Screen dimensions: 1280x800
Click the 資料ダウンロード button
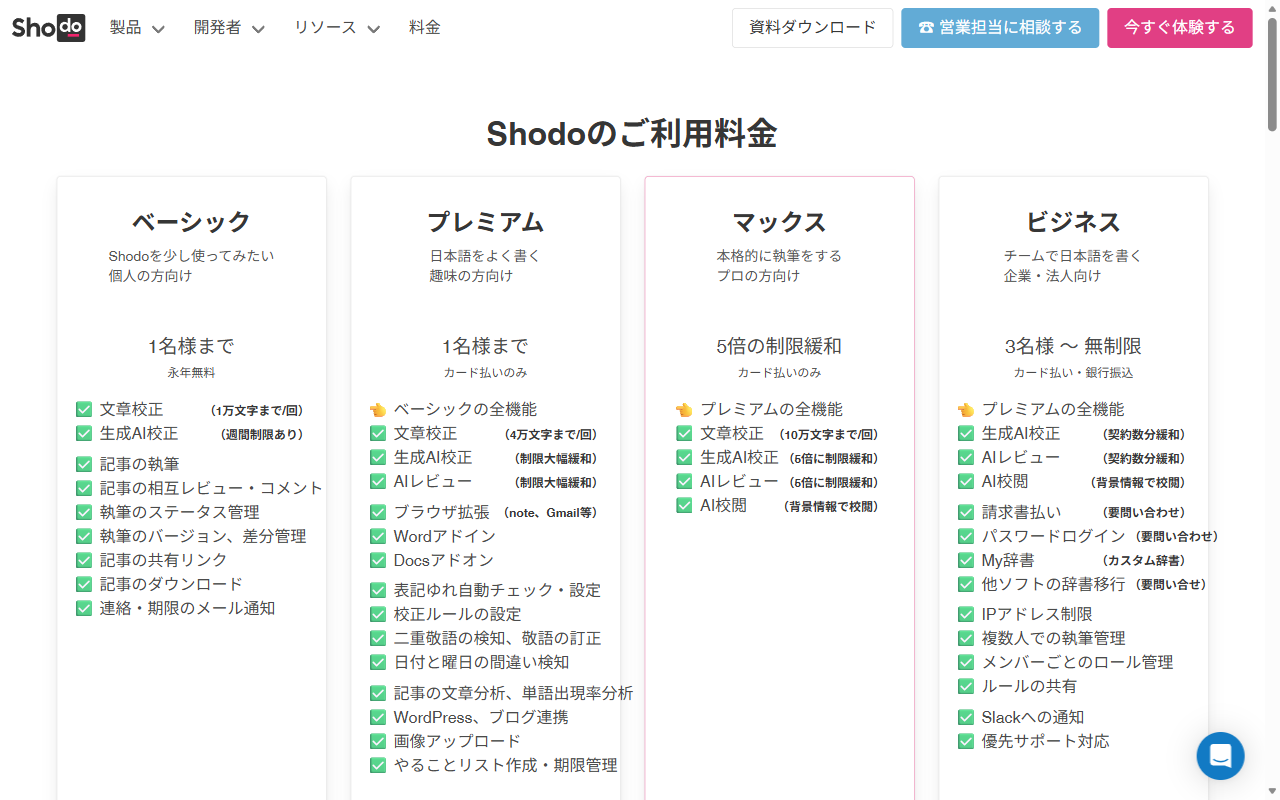[813, 28]
